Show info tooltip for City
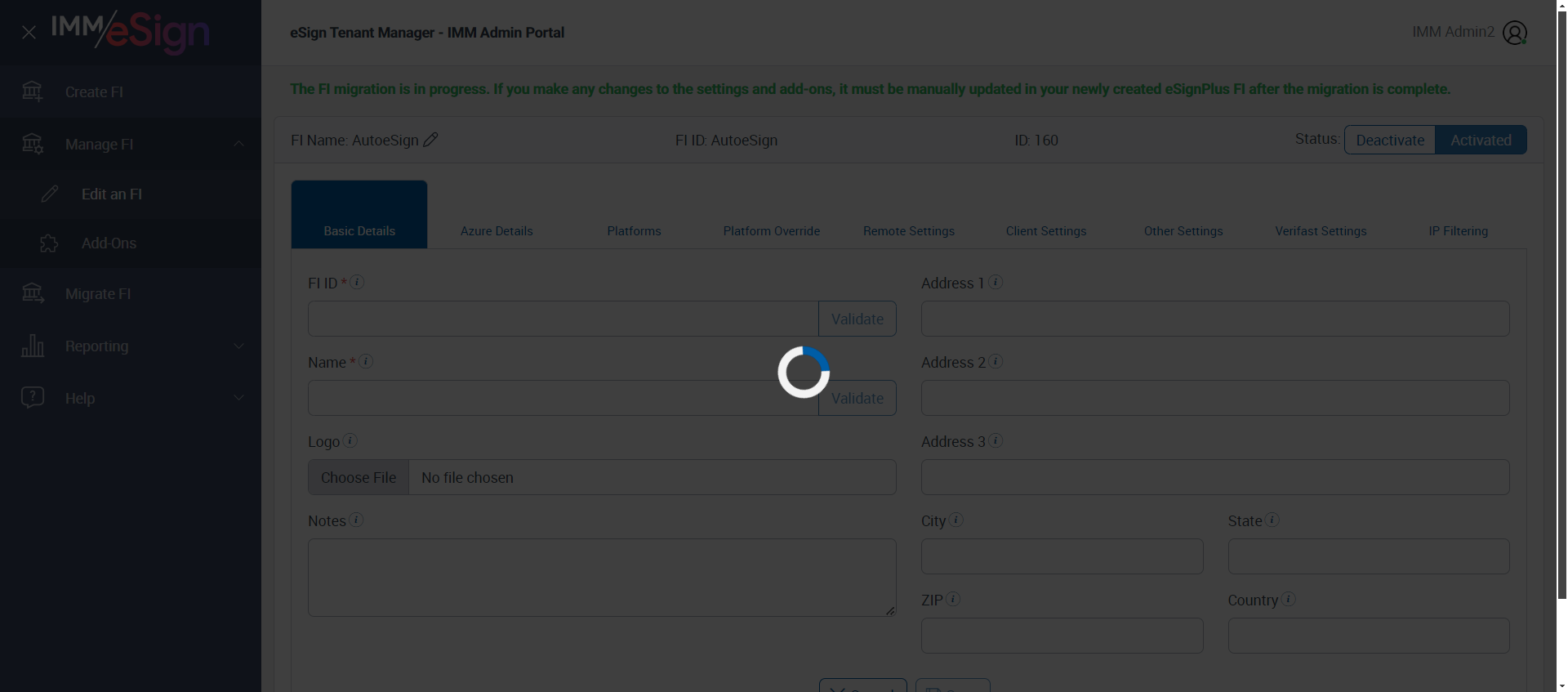This screenshot has height=692, width=1568. tap(956, 520)
